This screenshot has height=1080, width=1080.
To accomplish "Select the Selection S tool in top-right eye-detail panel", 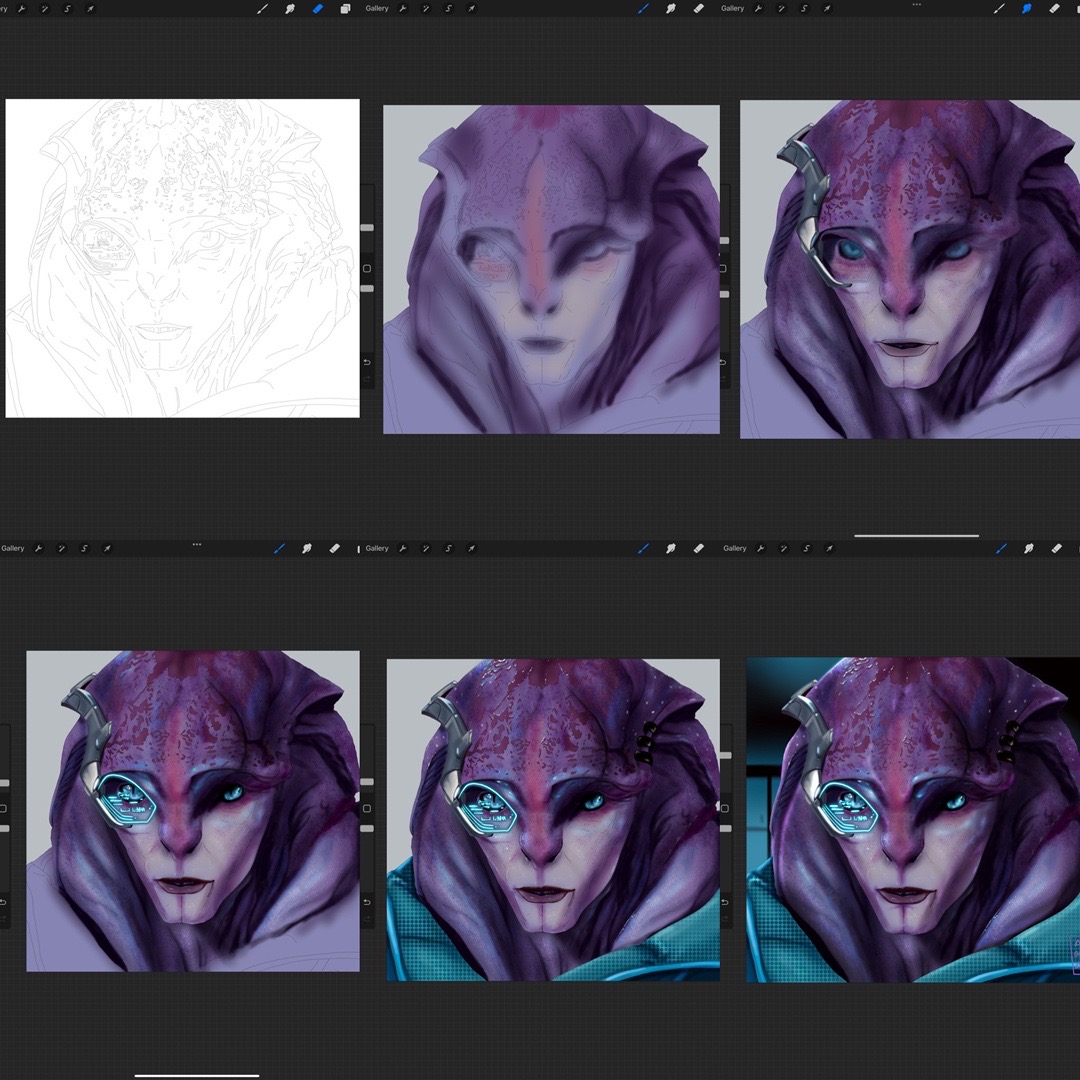I will click(x=804, y=9).
